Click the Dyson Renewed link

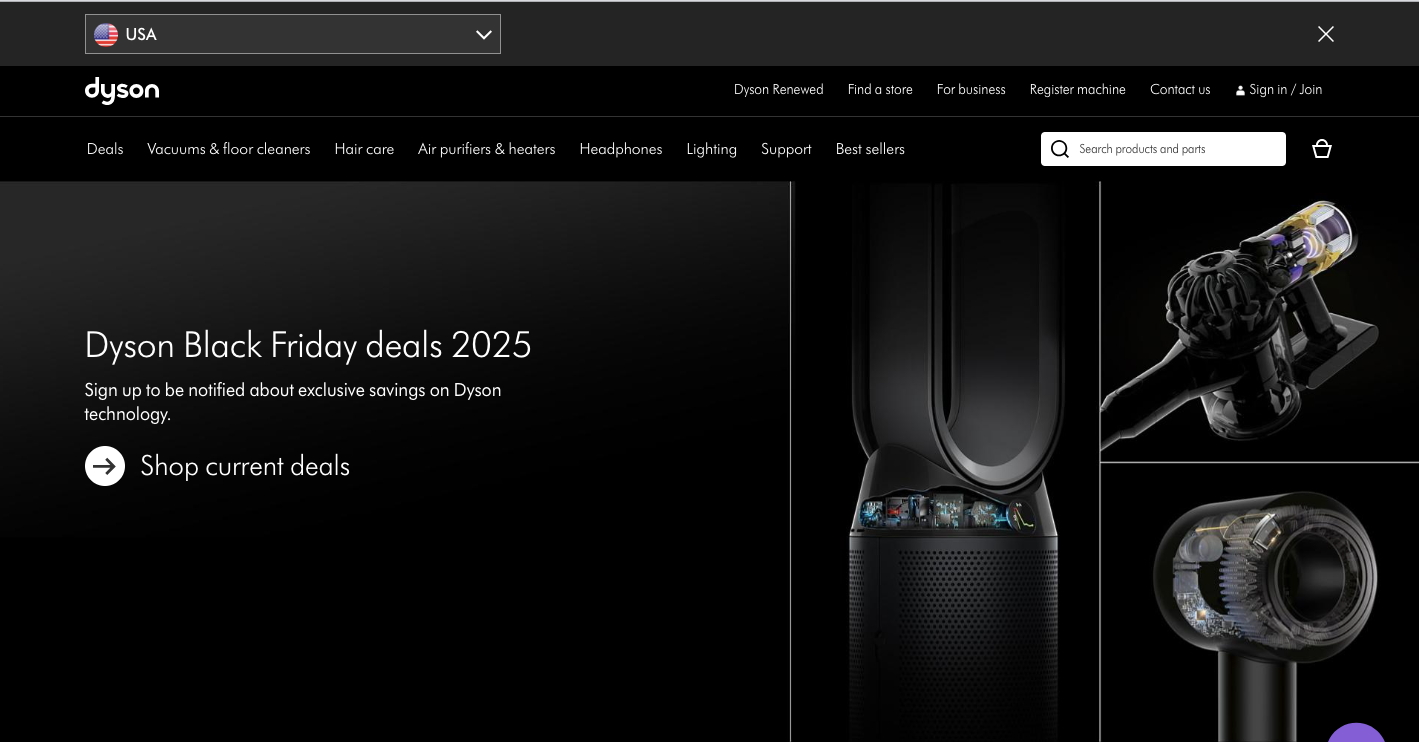click(779, 90)
